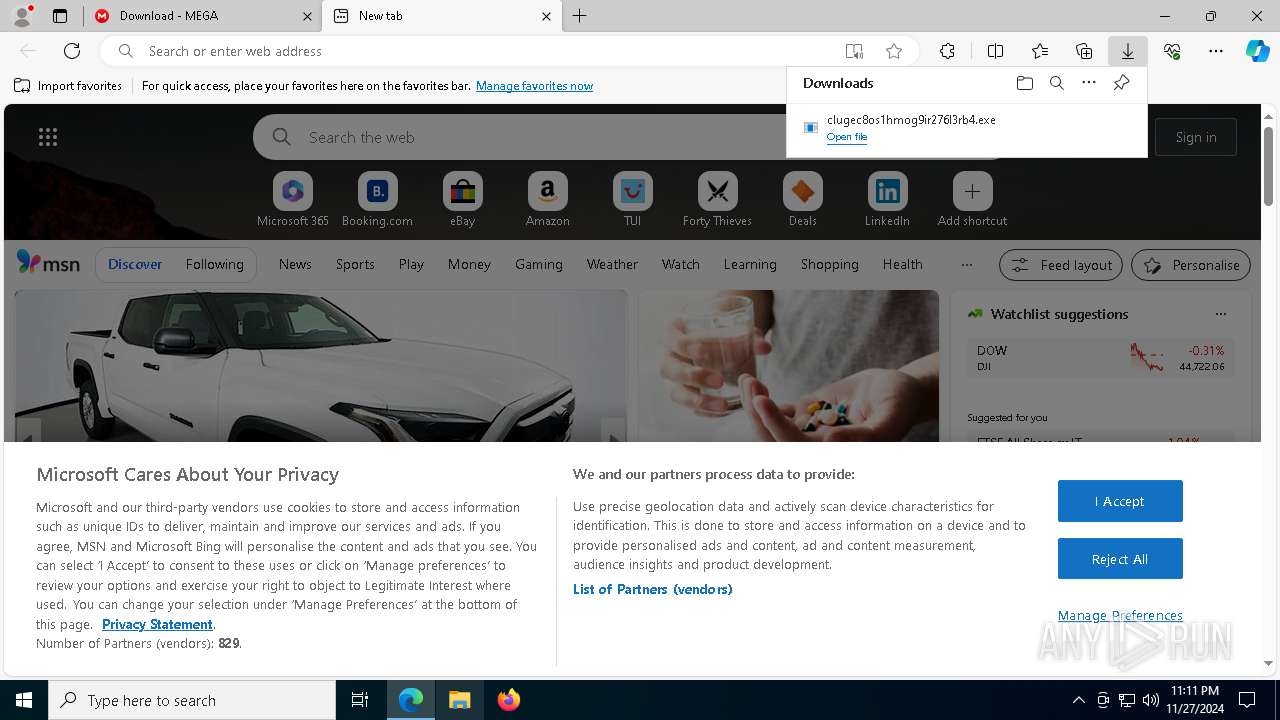Viewport: 1280px width, 720px height.
Task: Open the Favorites list icon
Action: [1040, 51]
